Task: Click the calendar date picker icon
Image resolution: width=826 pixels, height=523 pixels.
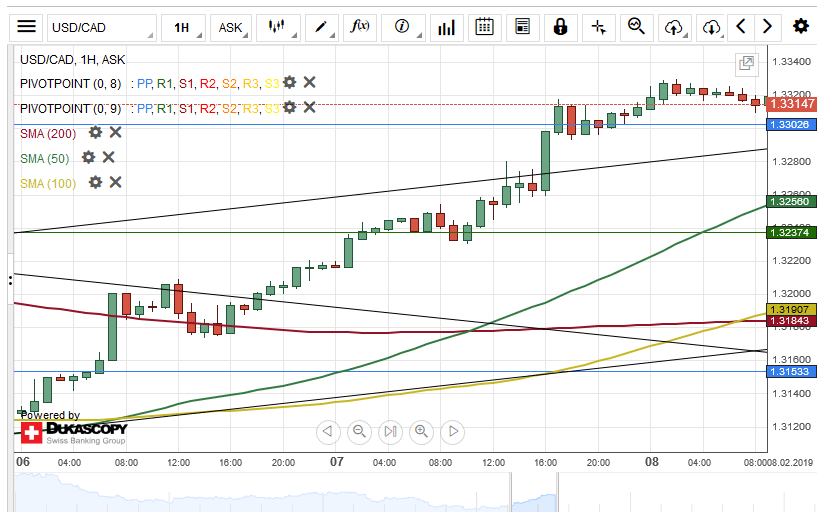Action: click(x=484, y=27)
